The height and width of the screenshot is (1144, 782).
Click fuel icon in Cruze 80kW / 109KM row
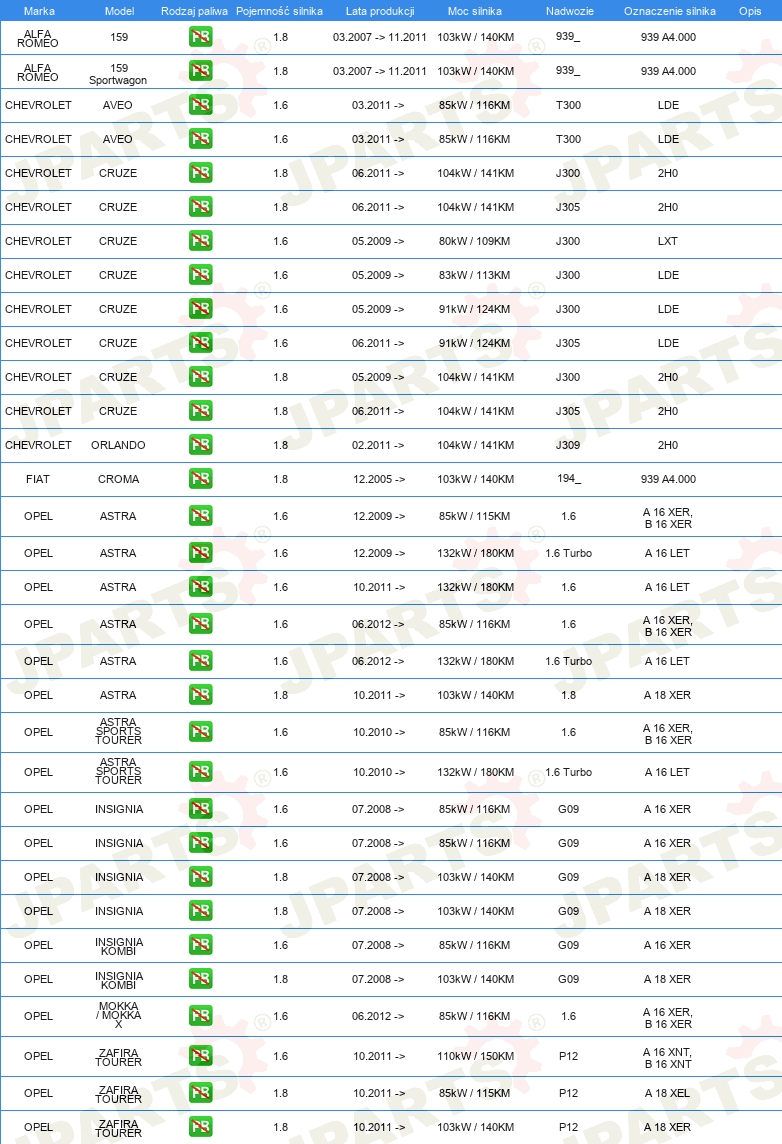[201, 241]
